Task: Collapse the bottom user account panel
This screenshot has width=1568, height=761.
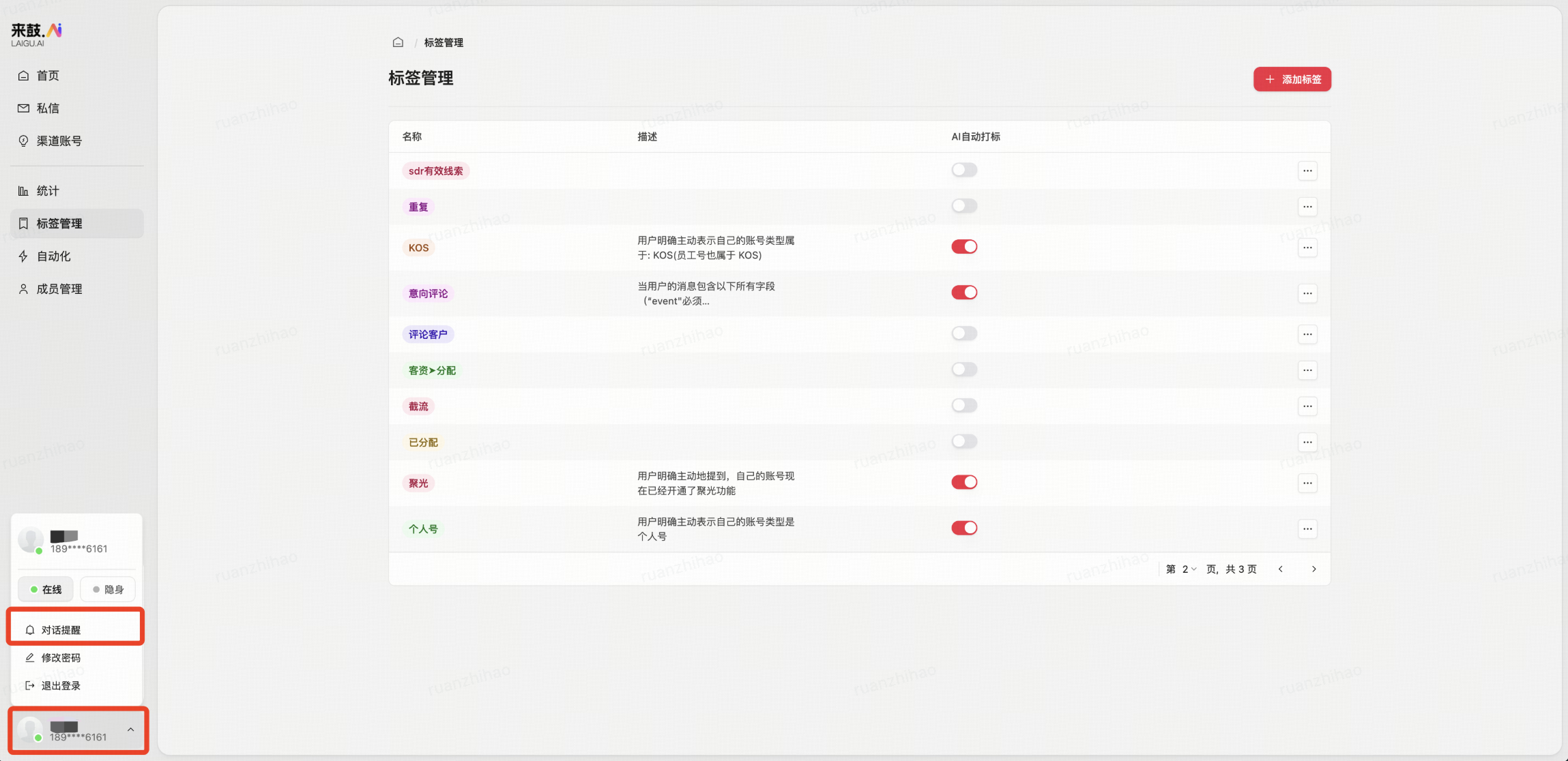Action: click(130, 730)
